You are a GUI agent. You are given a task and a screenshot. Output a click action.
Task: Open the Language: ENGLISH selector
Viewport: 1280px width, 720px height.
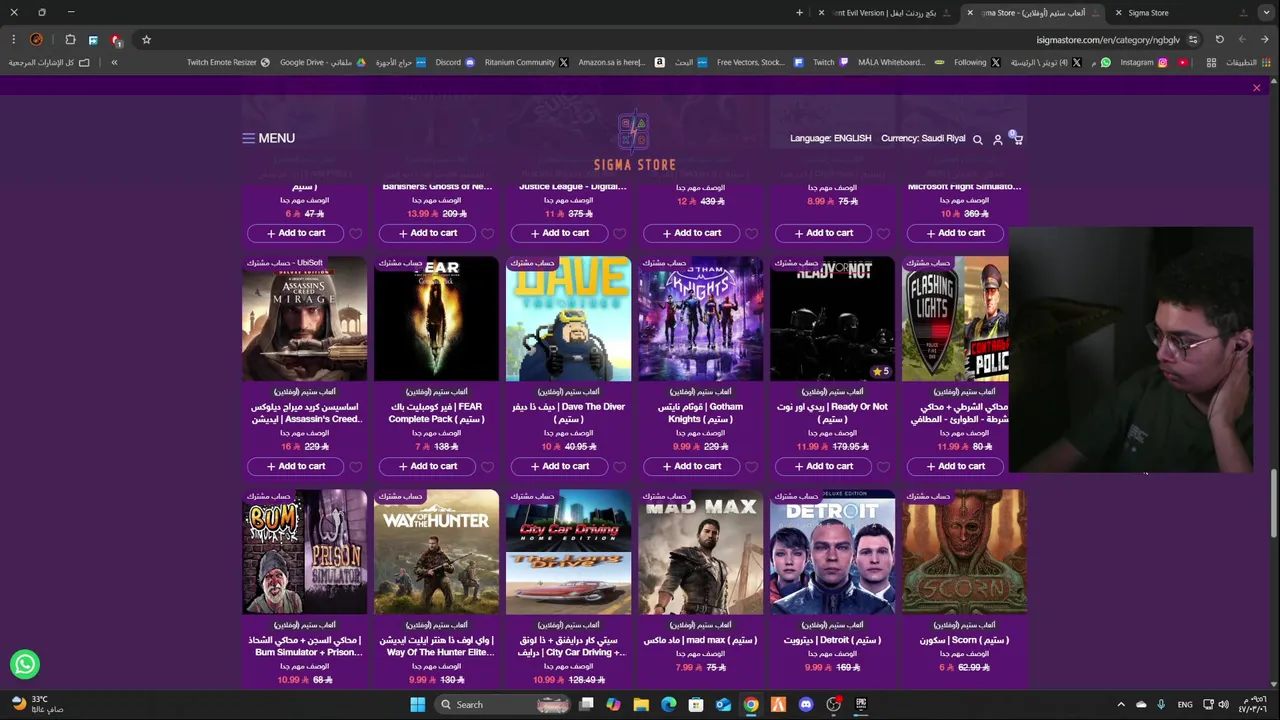click(830, 138)
